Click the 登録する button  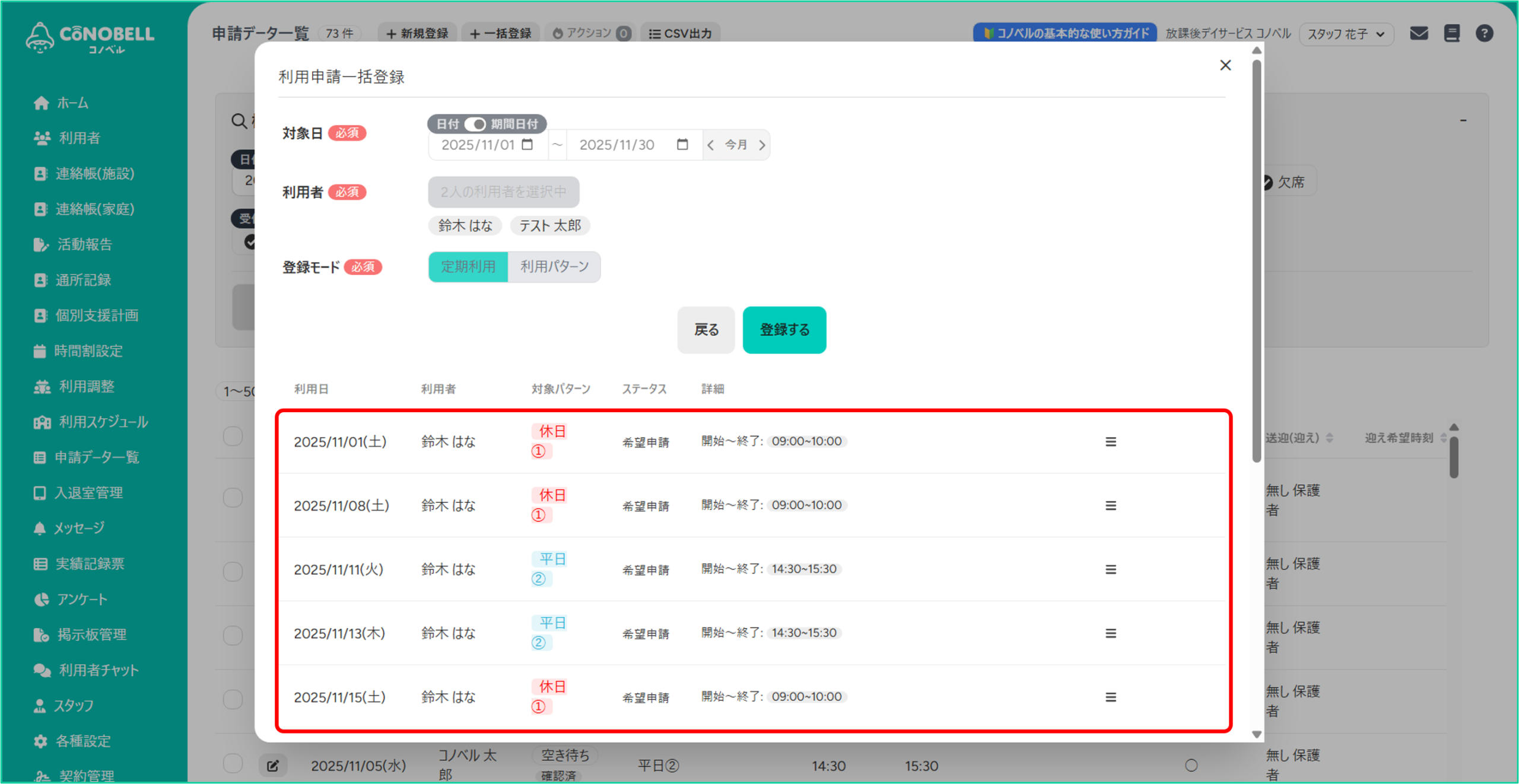784,330
